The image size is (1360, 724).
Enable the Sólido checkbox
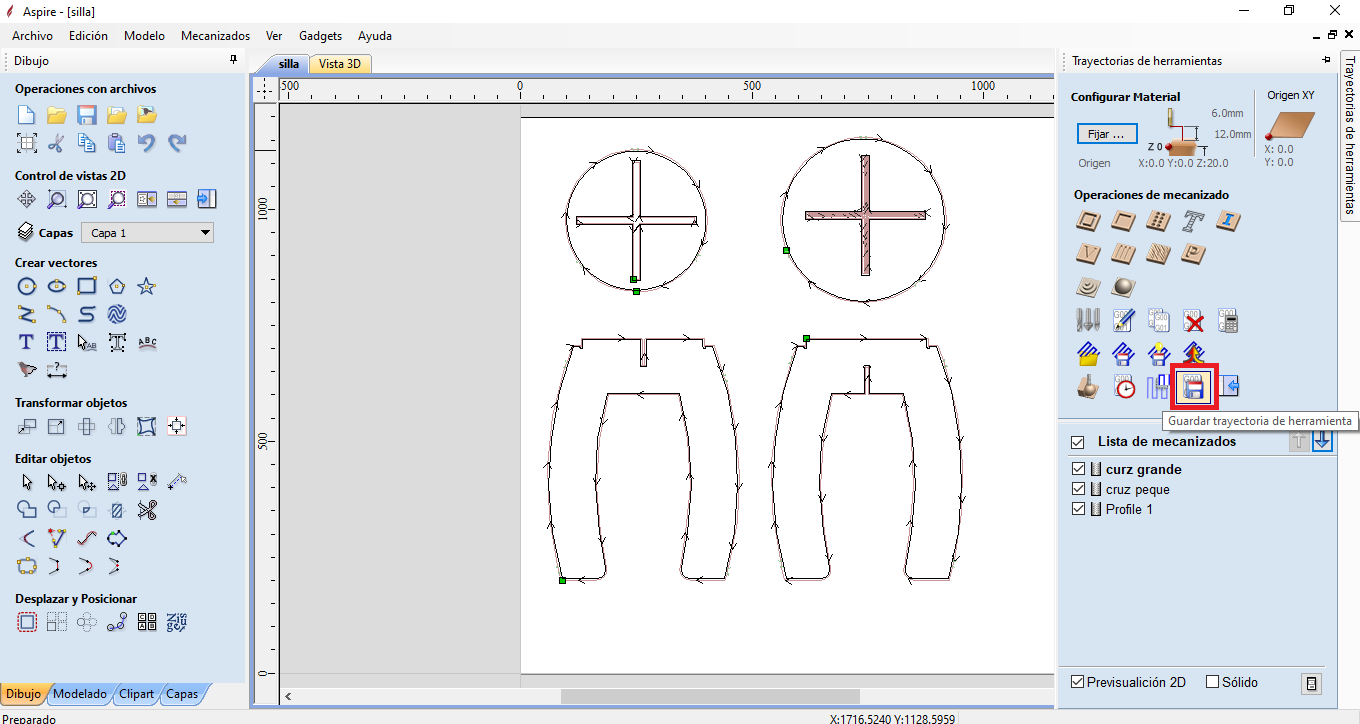tap(1213, 682)
